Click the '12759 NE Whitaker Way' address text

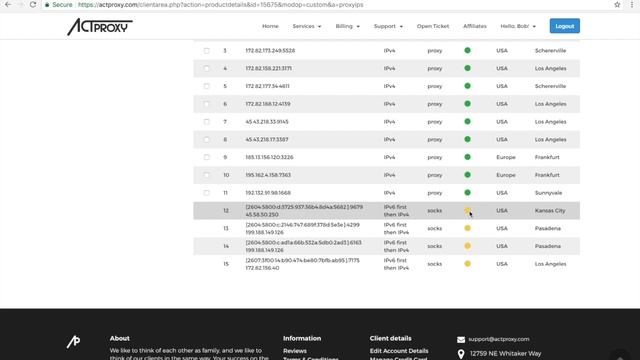pyautogui.click(x=505, y=353)
